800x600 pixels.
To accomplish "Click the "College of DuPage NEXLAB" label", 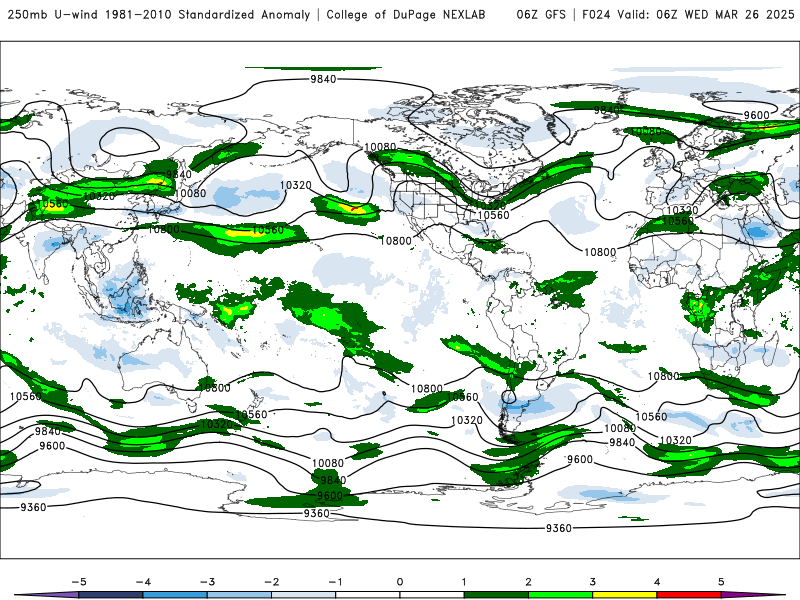I will tap(406, 15).
